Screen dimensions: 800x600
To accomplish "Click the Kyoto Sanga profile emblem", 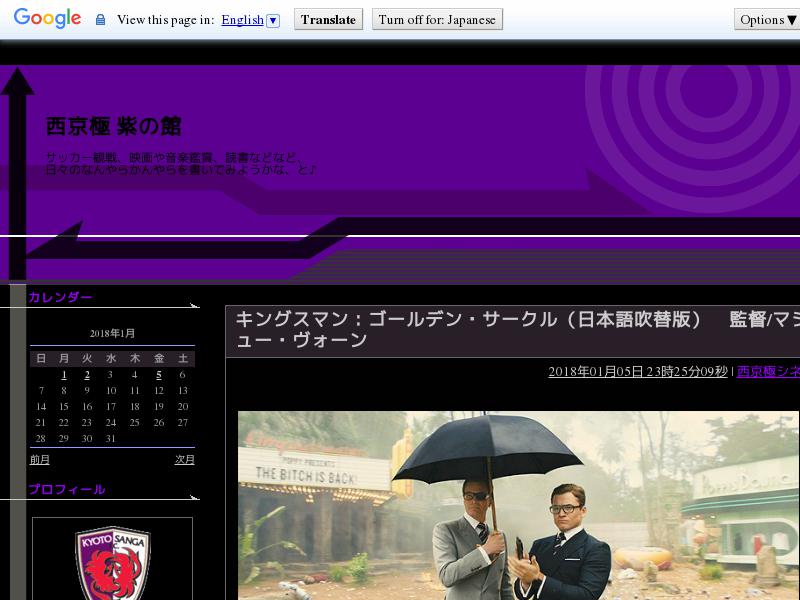I will tap(113, 563).
